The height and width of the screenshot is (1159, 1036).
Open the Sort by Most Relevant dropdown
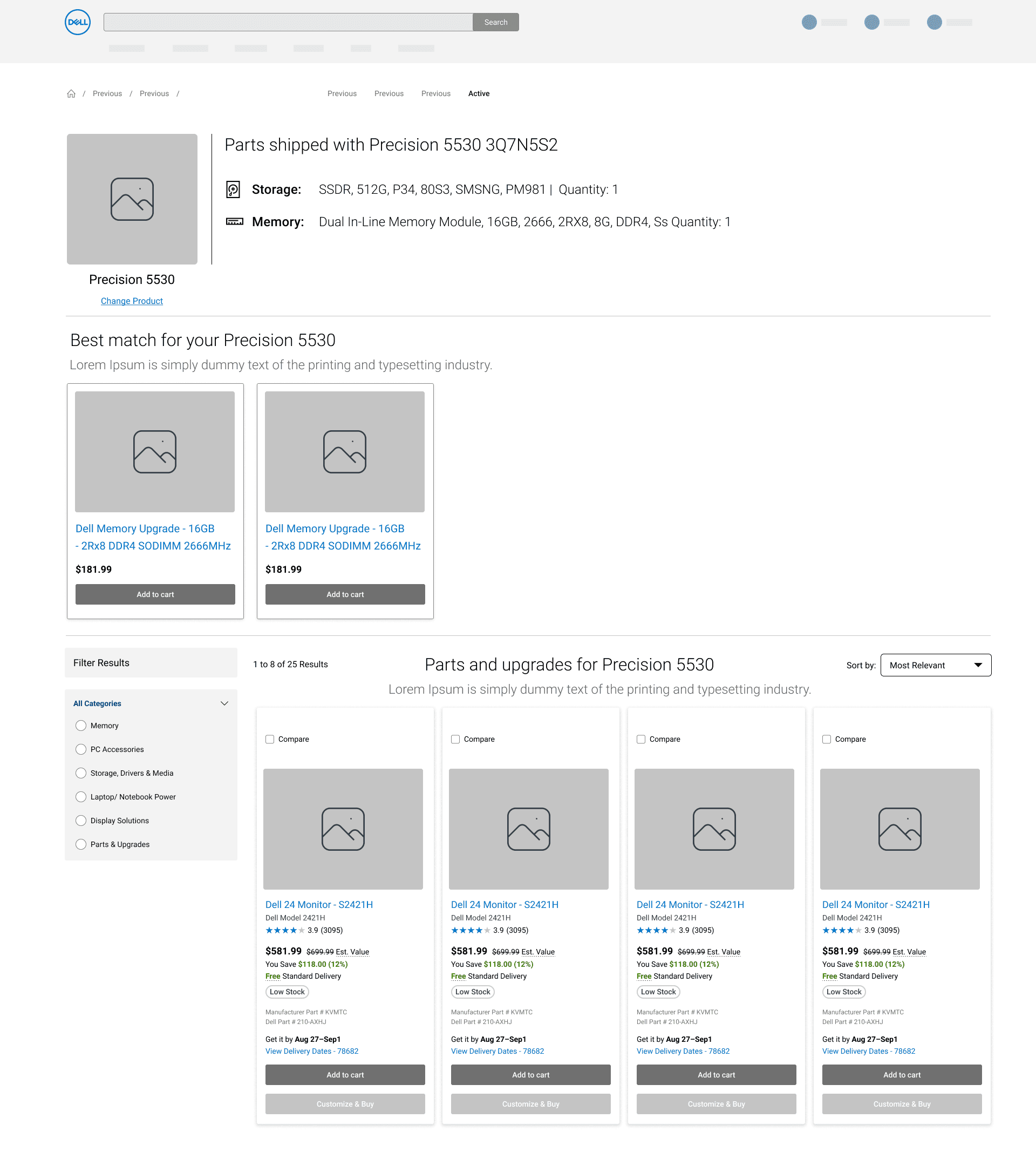pos(936,665)
